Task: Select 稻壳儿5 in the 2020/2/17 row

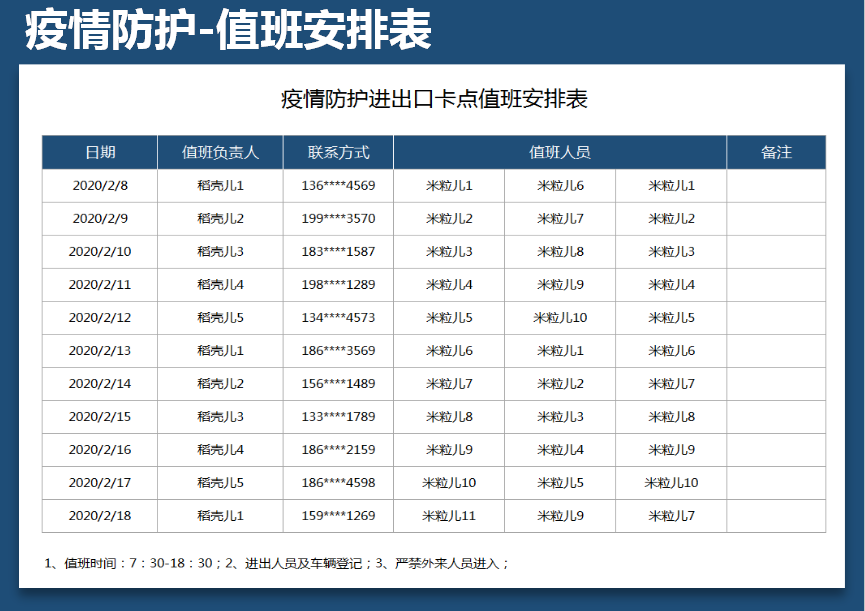Action: [x=219, y=482]
